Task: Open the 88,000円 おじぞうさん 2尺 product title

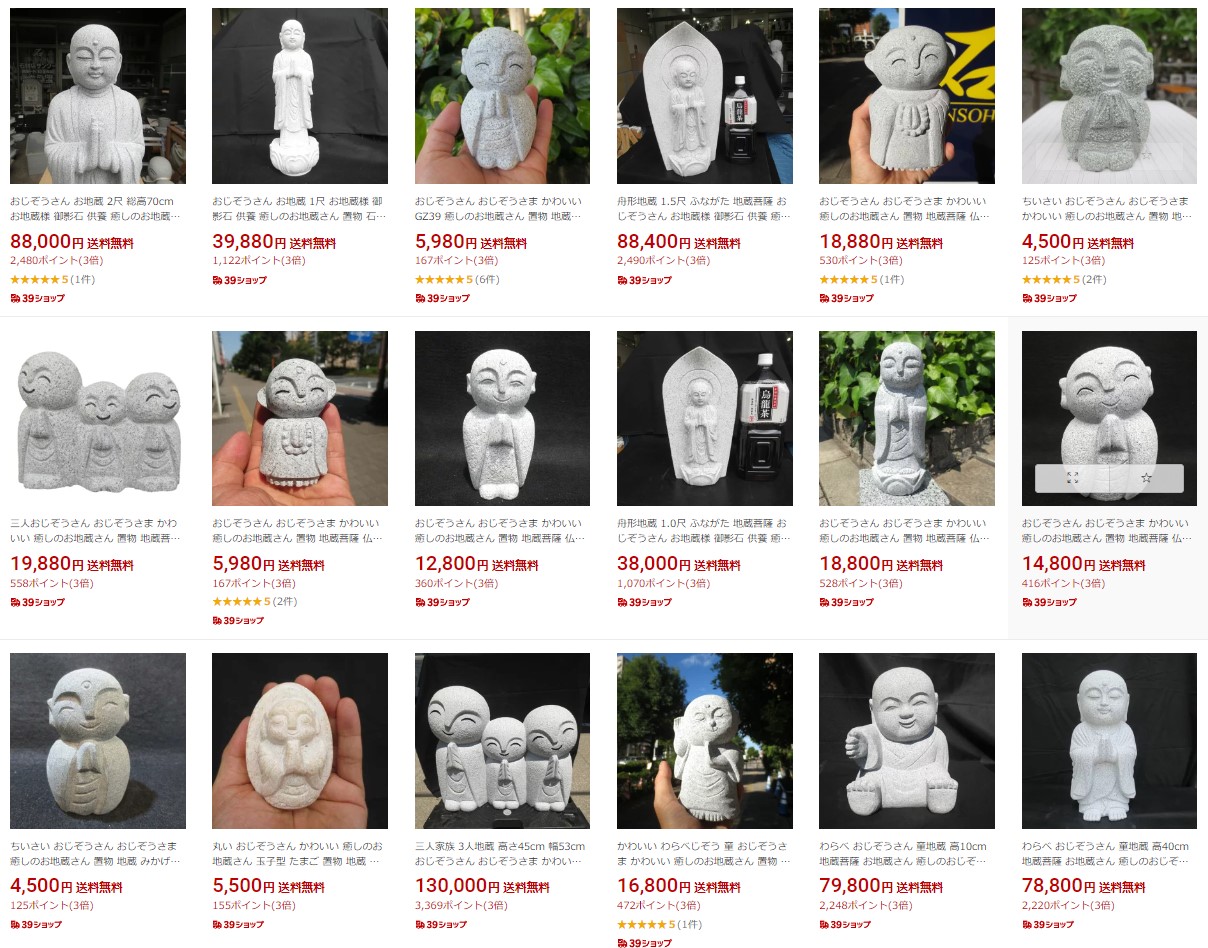Action: pos(98,208)
